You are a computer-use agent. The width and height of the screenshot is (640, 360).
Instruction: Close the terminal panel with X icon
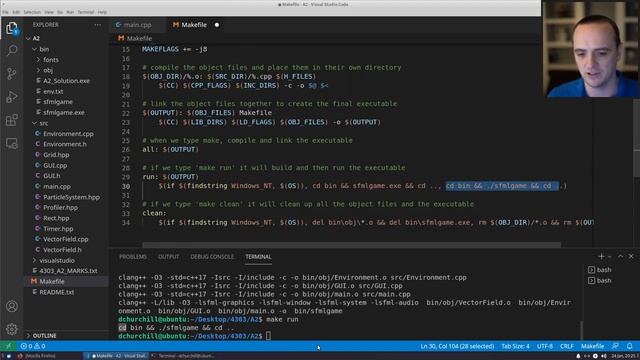[x=631, y=256]
